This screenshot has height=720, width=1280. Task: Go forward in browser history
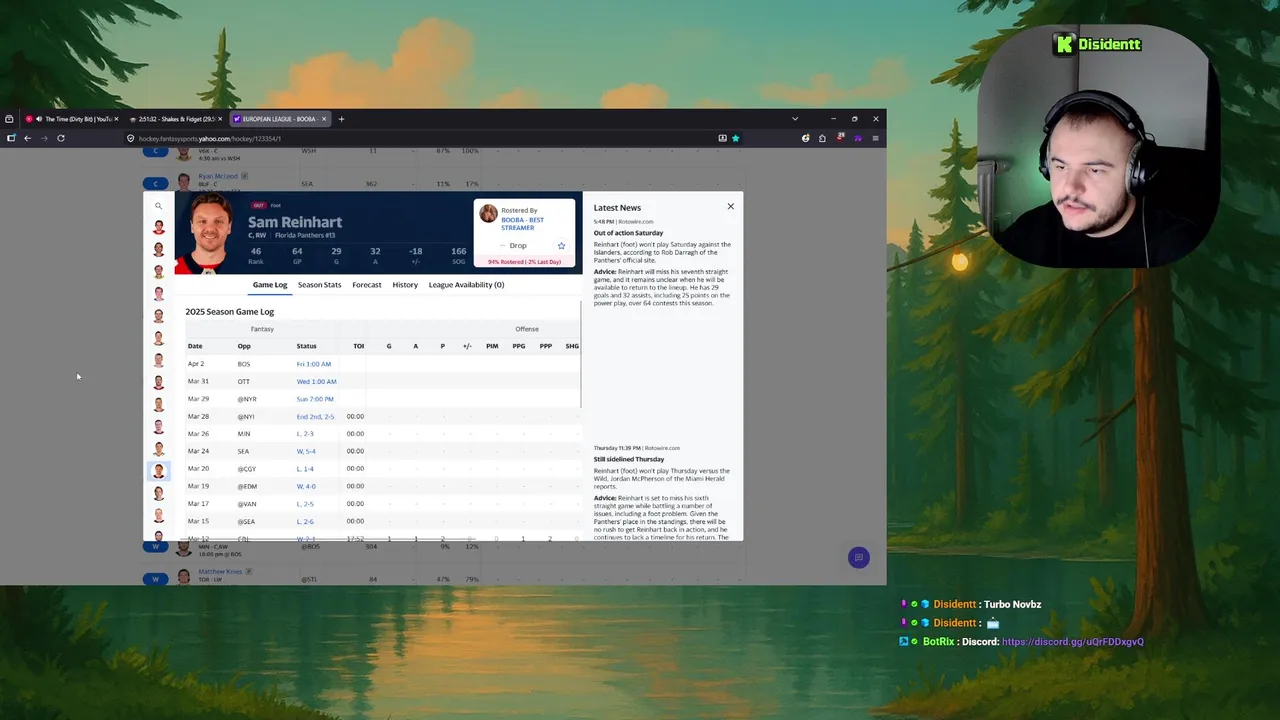44,138
